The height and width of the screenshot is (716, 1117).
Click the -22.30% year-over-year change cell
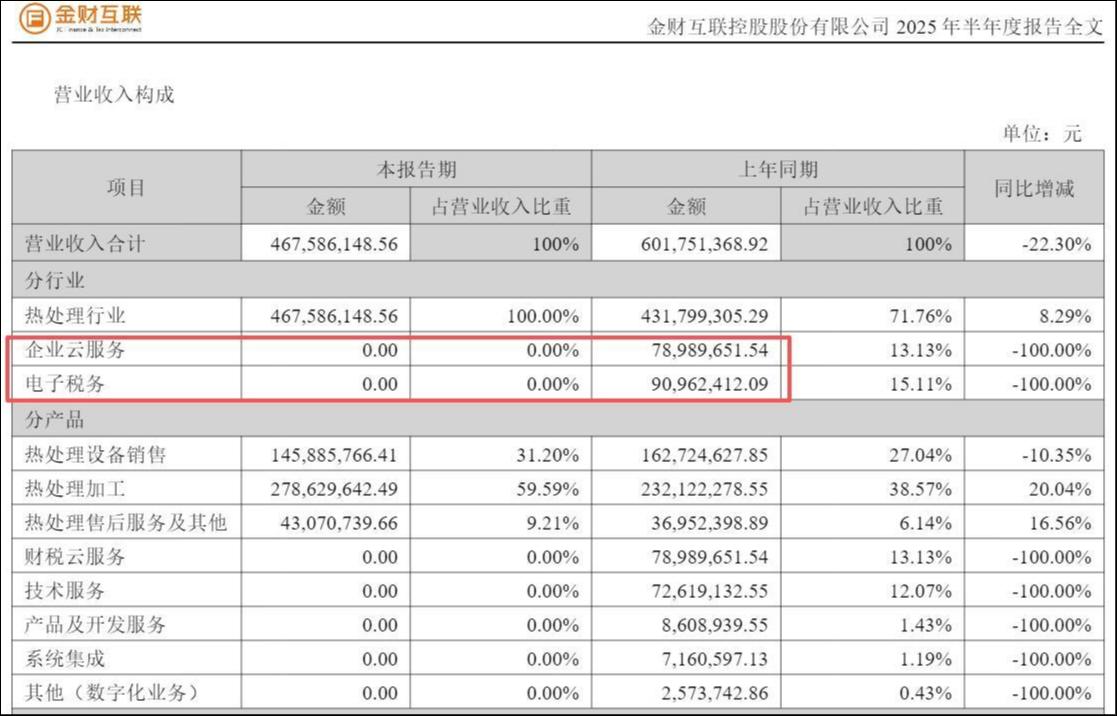pos(1056,244)
